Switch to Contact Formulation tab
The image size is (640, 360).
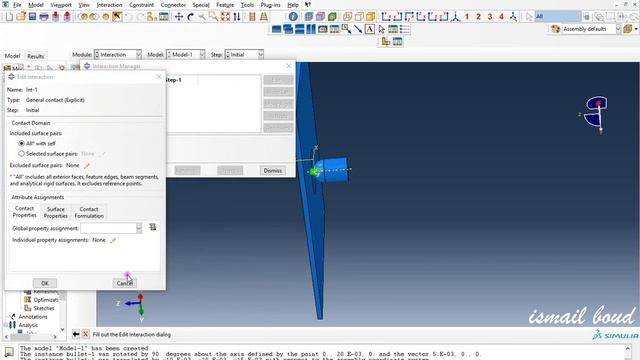click(x=89, y=212)
